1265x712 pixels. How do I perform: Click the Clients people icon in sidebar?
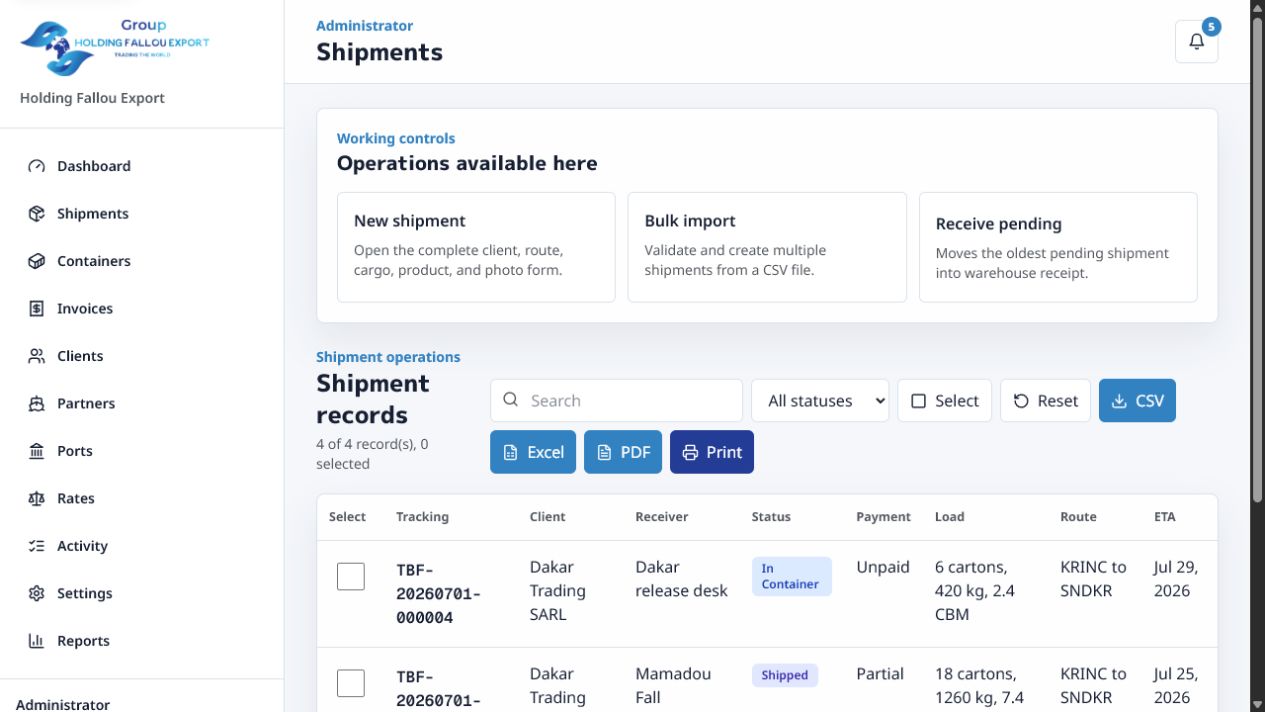pos(37,356)
